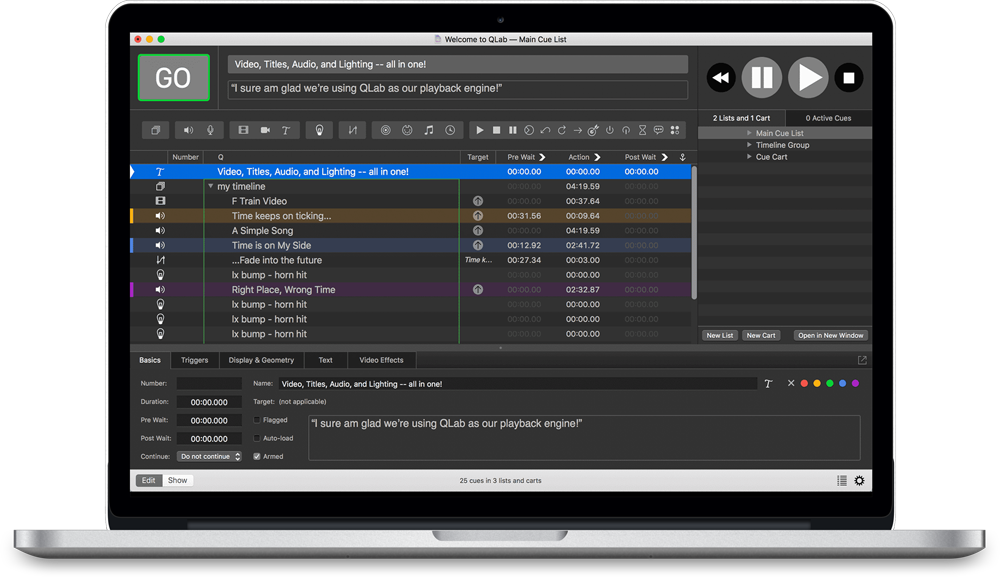Screen dimensions: 1000x577
Task: Click the Camera cue toolbar icon
Action: pos(265,130)
